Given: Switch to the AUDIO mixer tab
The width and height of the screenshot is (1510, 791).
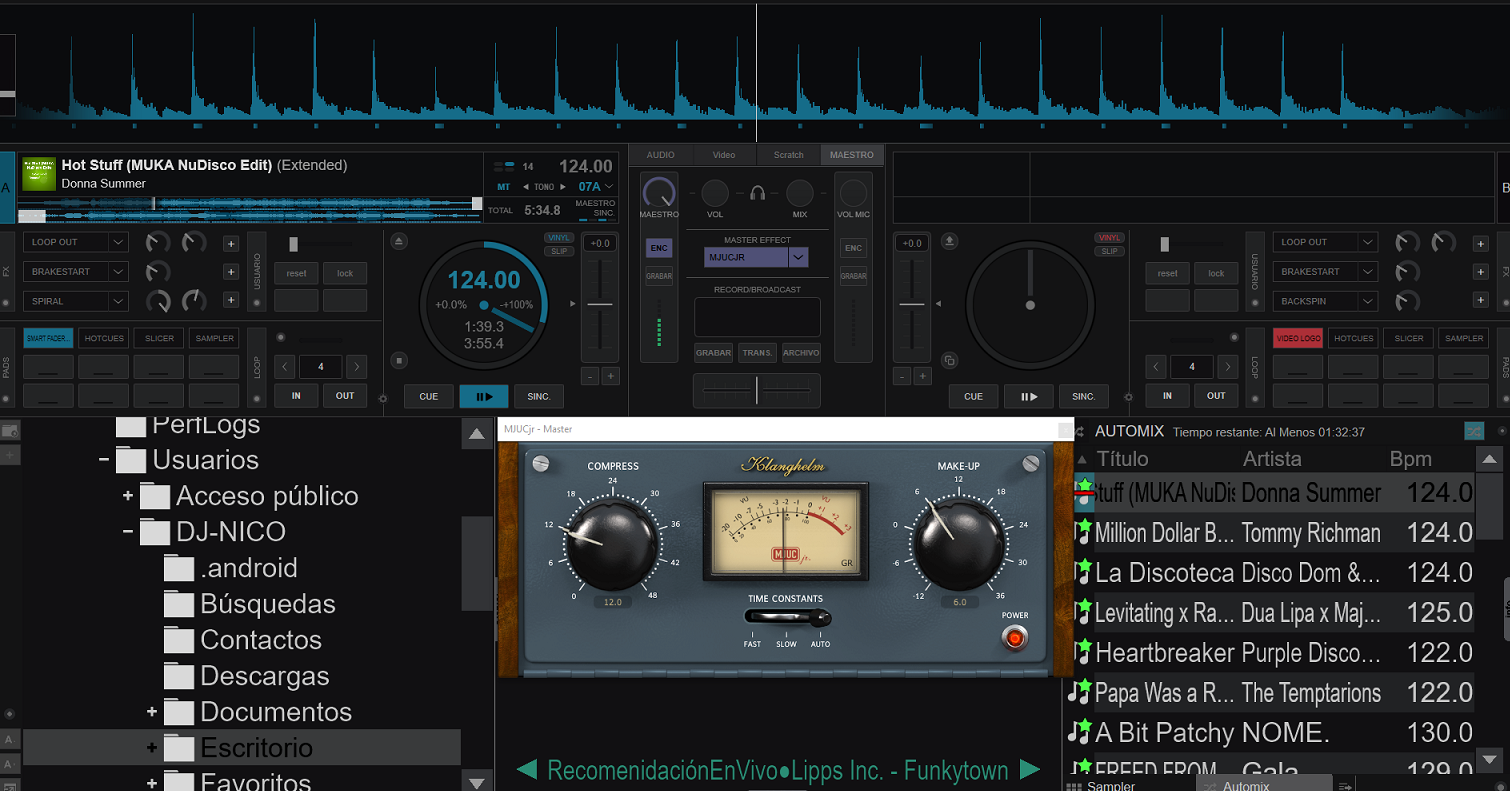Looking at the screenshot, I should tap(661, 155).
